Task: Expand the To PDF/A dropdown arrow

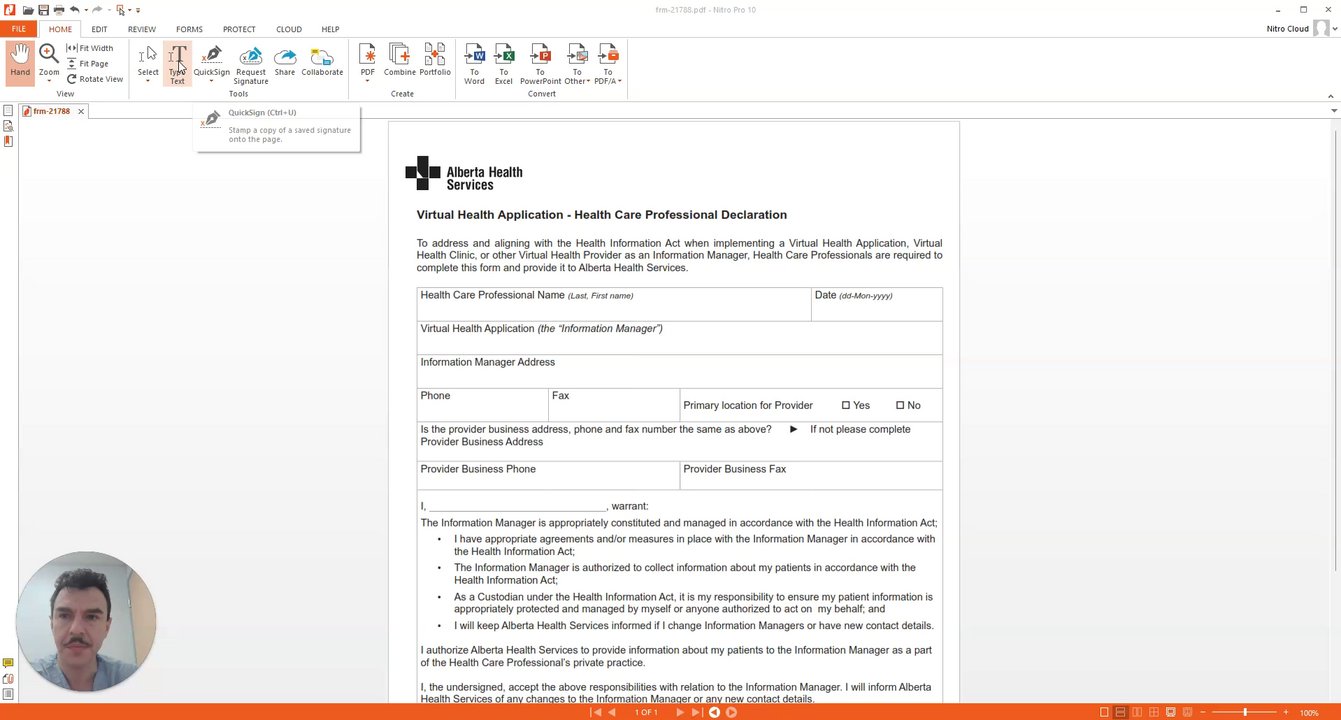Action: (620, 81)
